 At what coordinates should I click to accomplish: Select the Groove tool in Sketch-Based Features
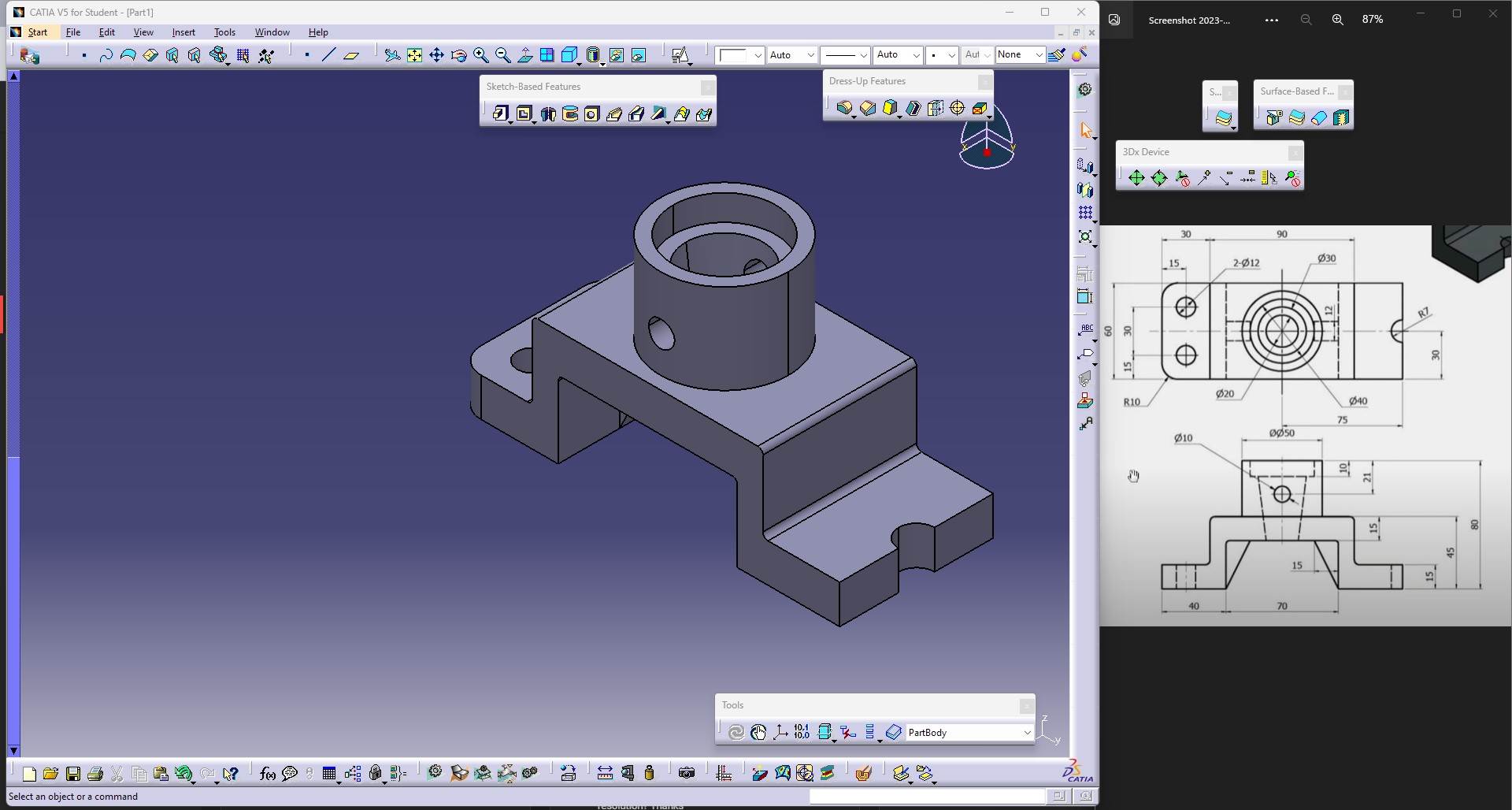570,113
